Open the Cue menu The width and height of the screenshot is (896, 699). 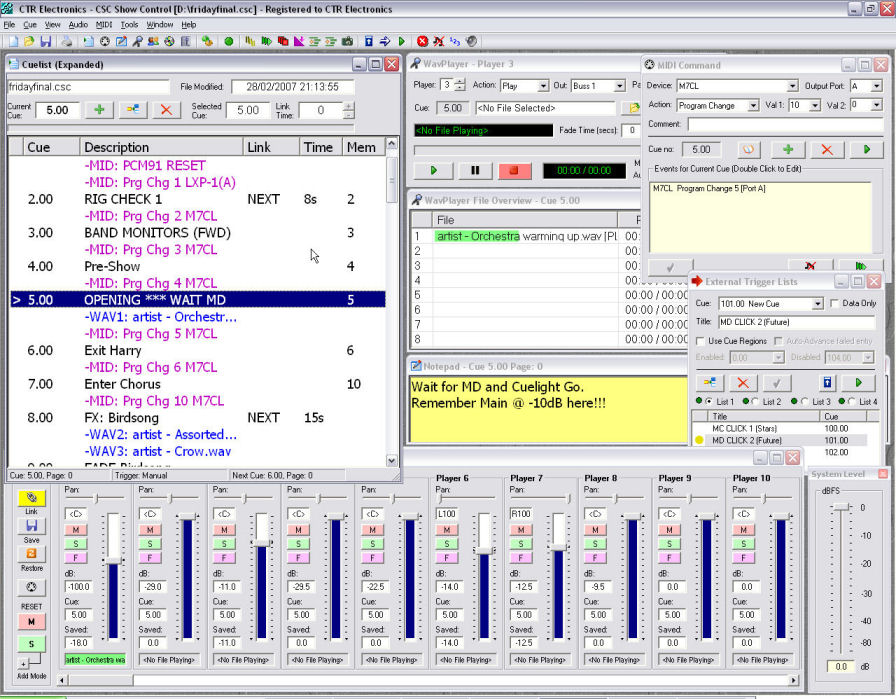click(x=30, y=25)
